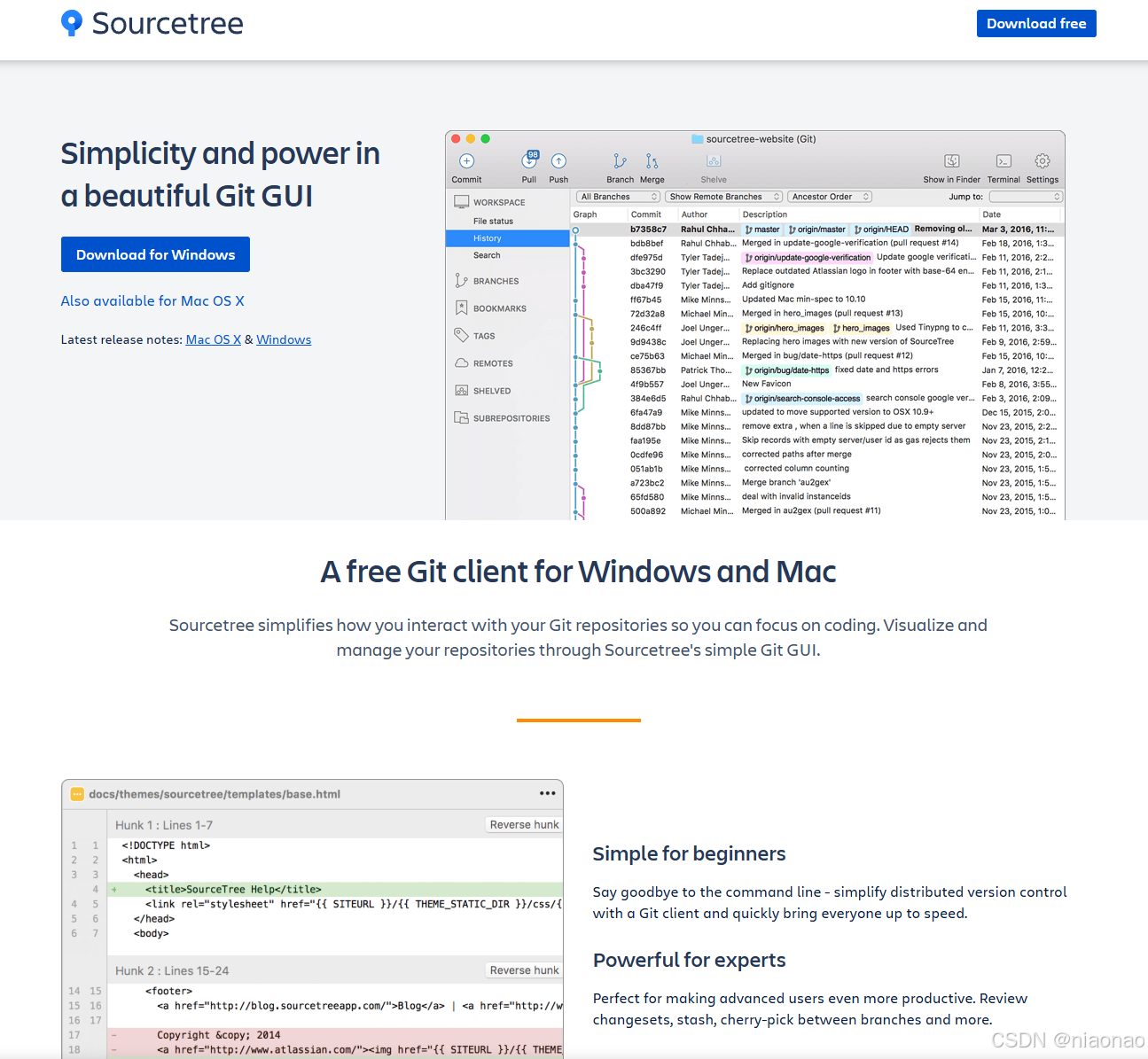The height and width of the screenshot is (1059, 1148).
Task: Click Reverse hunk for Hunk 1
Action: point(524,824)
